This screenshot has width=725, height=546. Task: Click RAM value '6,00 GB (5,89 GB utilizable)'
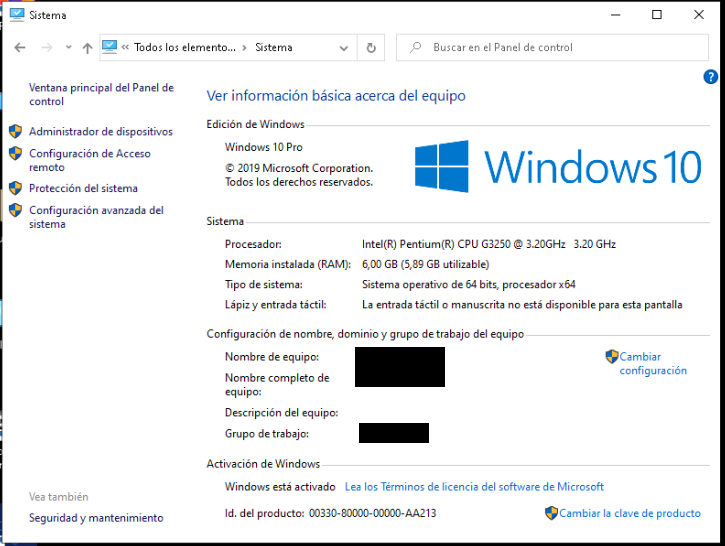point(425,264)
